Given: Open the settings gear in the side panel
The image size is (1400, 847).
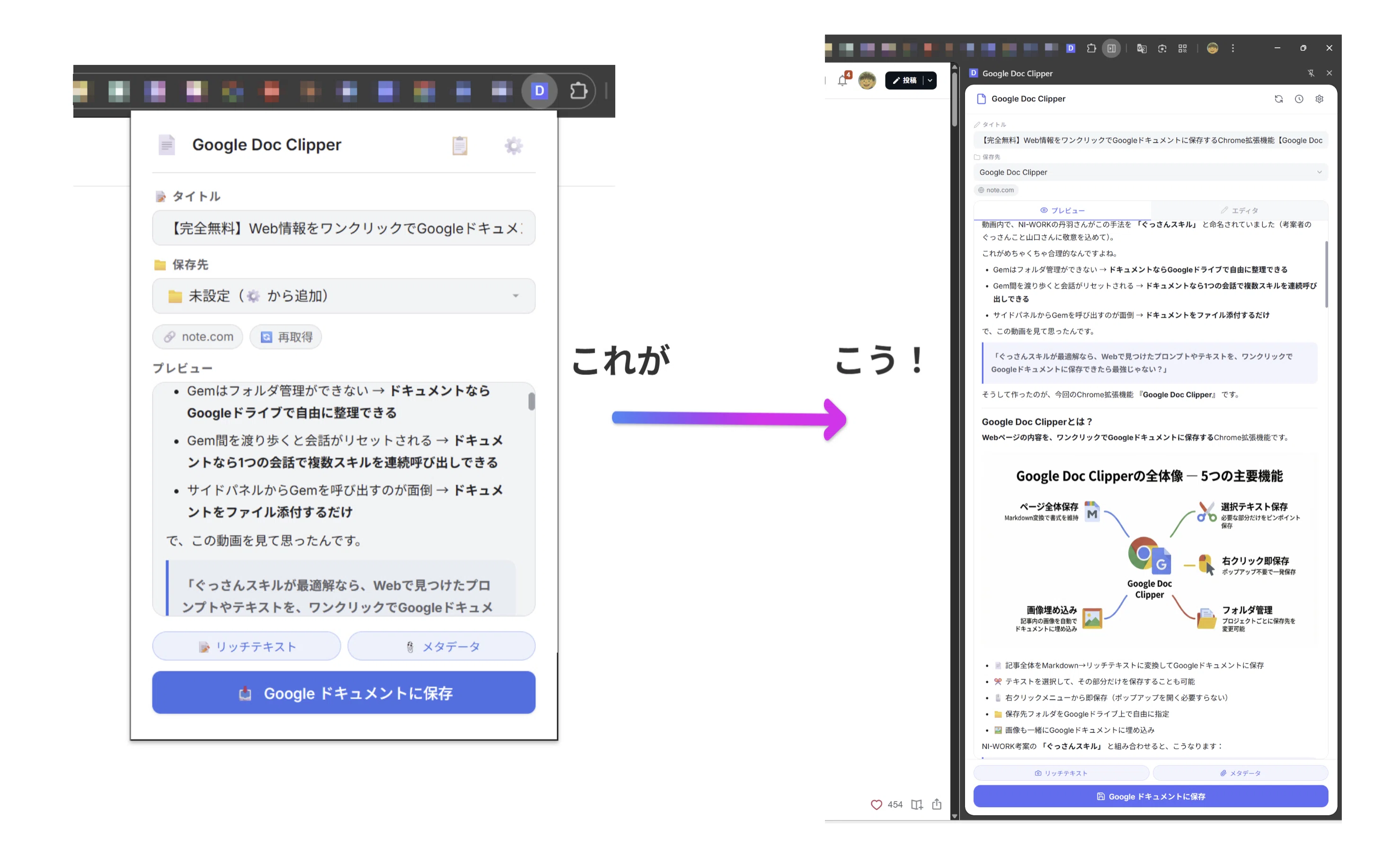Looking at the screenshot, I should click(x=1320, y=99).
